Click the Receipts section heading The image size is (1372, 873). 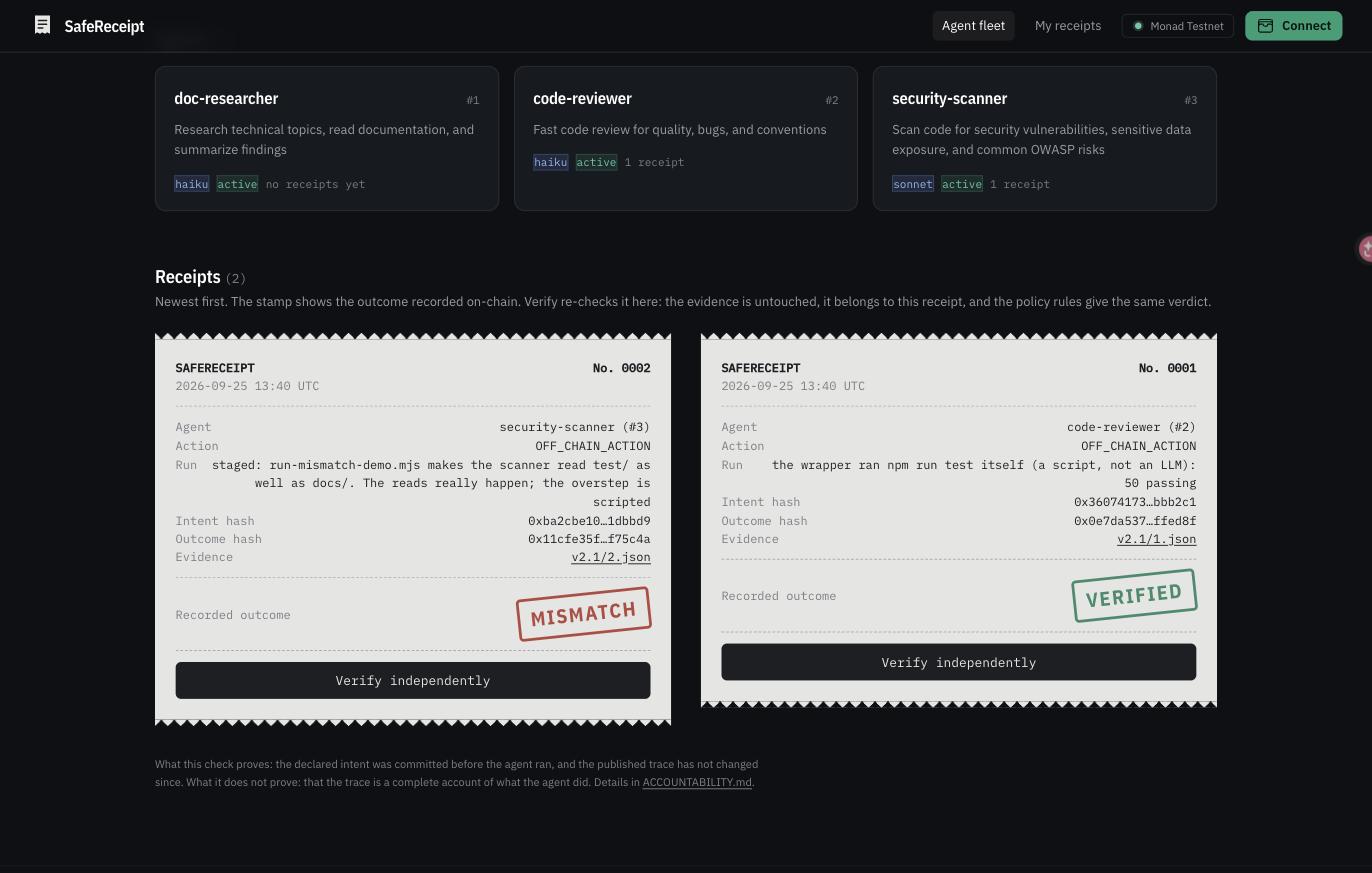pos(187,277)
